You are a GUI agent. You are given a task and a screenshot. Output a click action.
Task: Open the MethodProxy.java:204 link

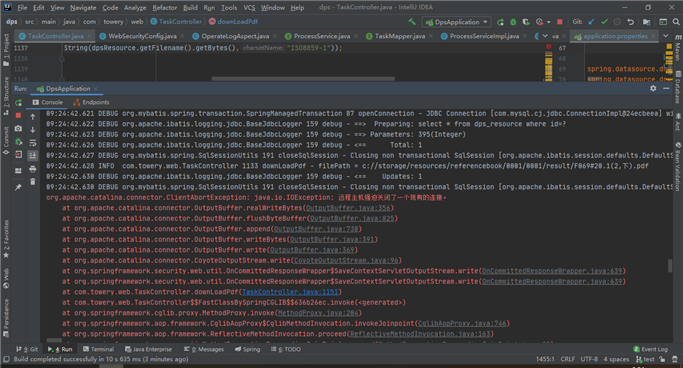318,313
